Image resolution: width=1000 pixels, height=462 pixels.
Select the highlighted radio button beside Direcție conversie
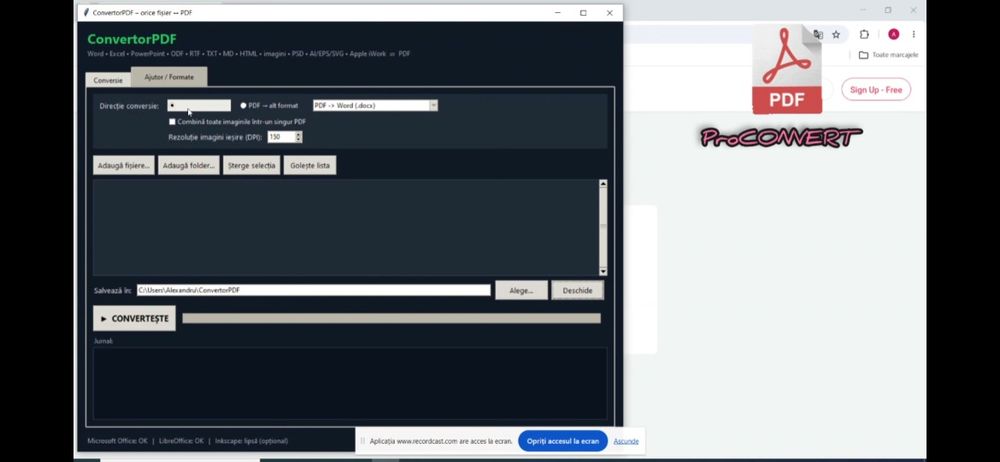[x=199, y=105]
